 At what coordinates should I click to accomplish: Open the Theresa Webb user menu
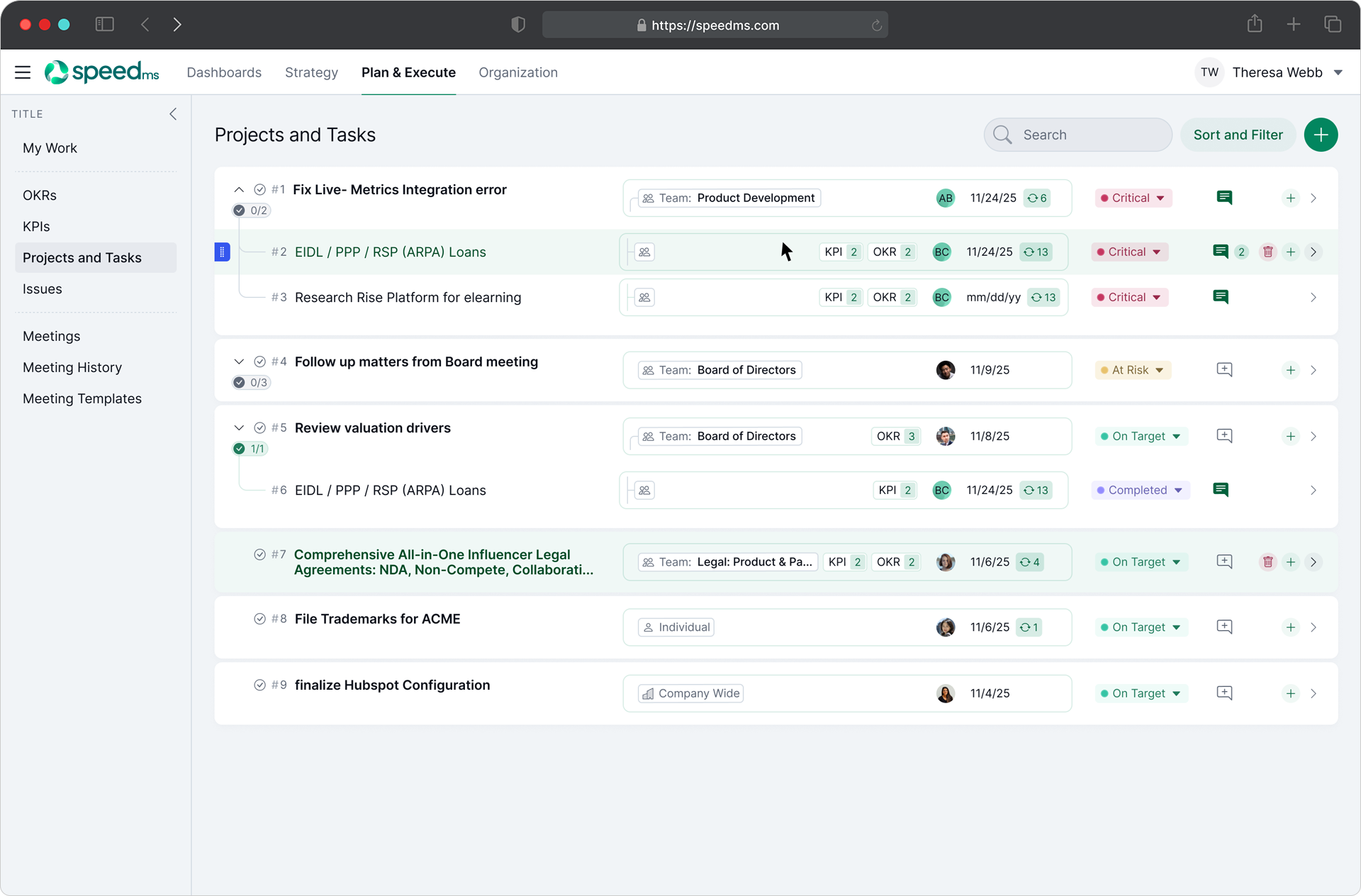coord(1276,72)
